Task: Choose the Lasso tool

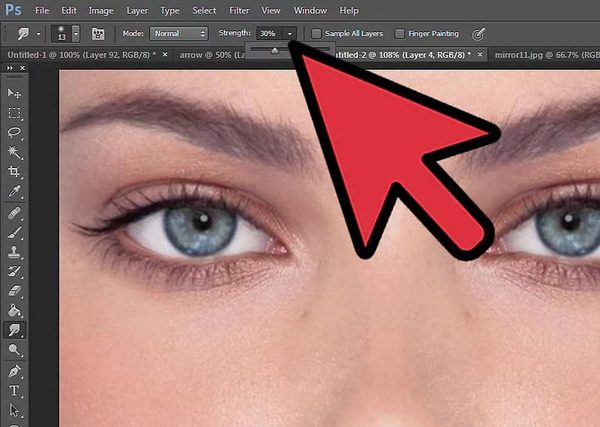Action: [x=14, y=132]
